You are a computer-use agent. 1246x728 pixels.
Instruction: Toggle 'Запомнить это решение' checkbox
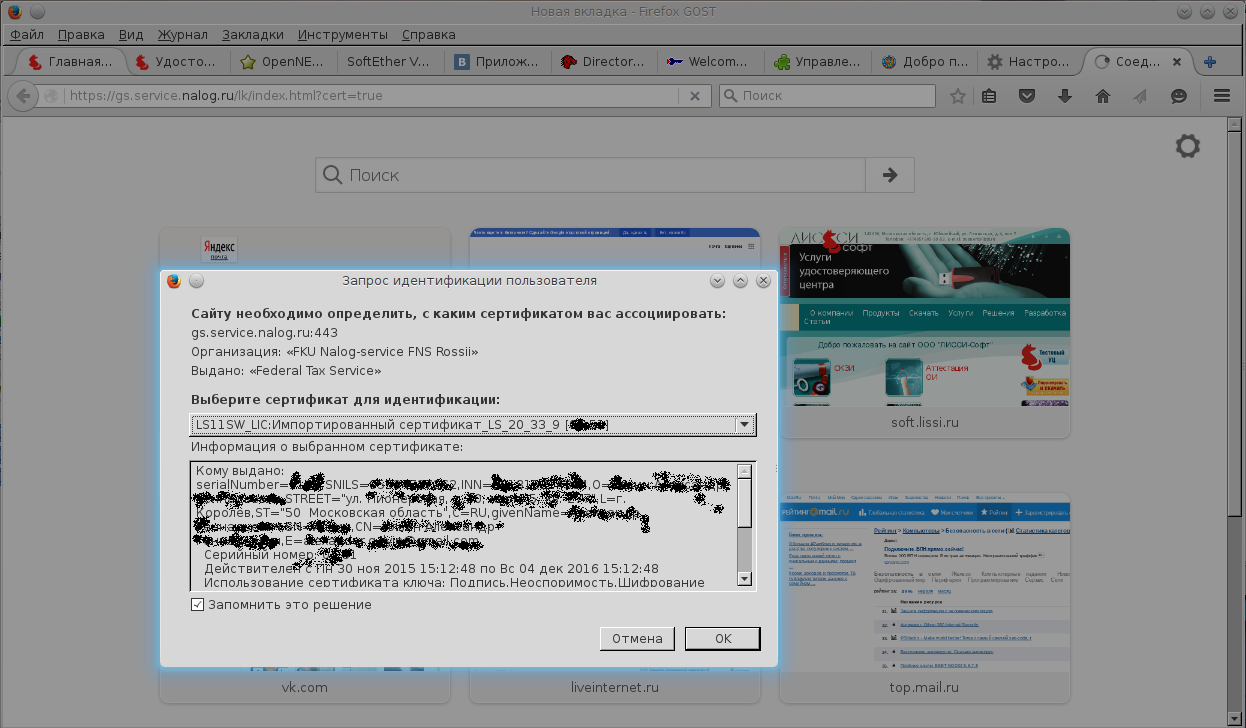[x=198, y=605]
